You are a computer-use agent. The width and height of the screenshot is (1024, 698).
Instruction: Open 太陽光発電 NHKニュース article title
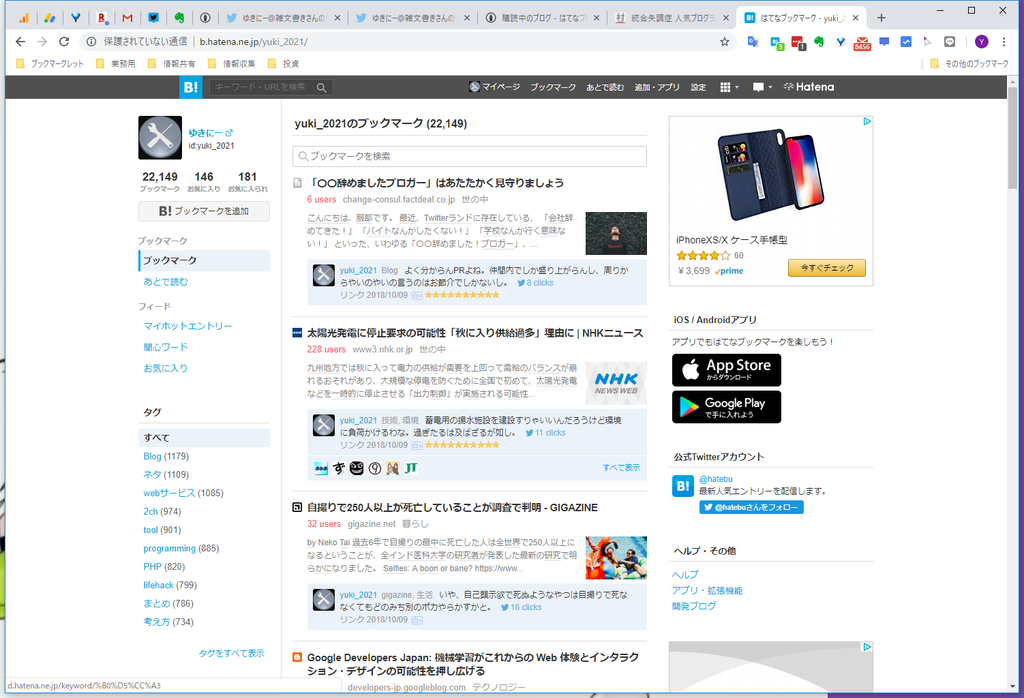point(475,333)
